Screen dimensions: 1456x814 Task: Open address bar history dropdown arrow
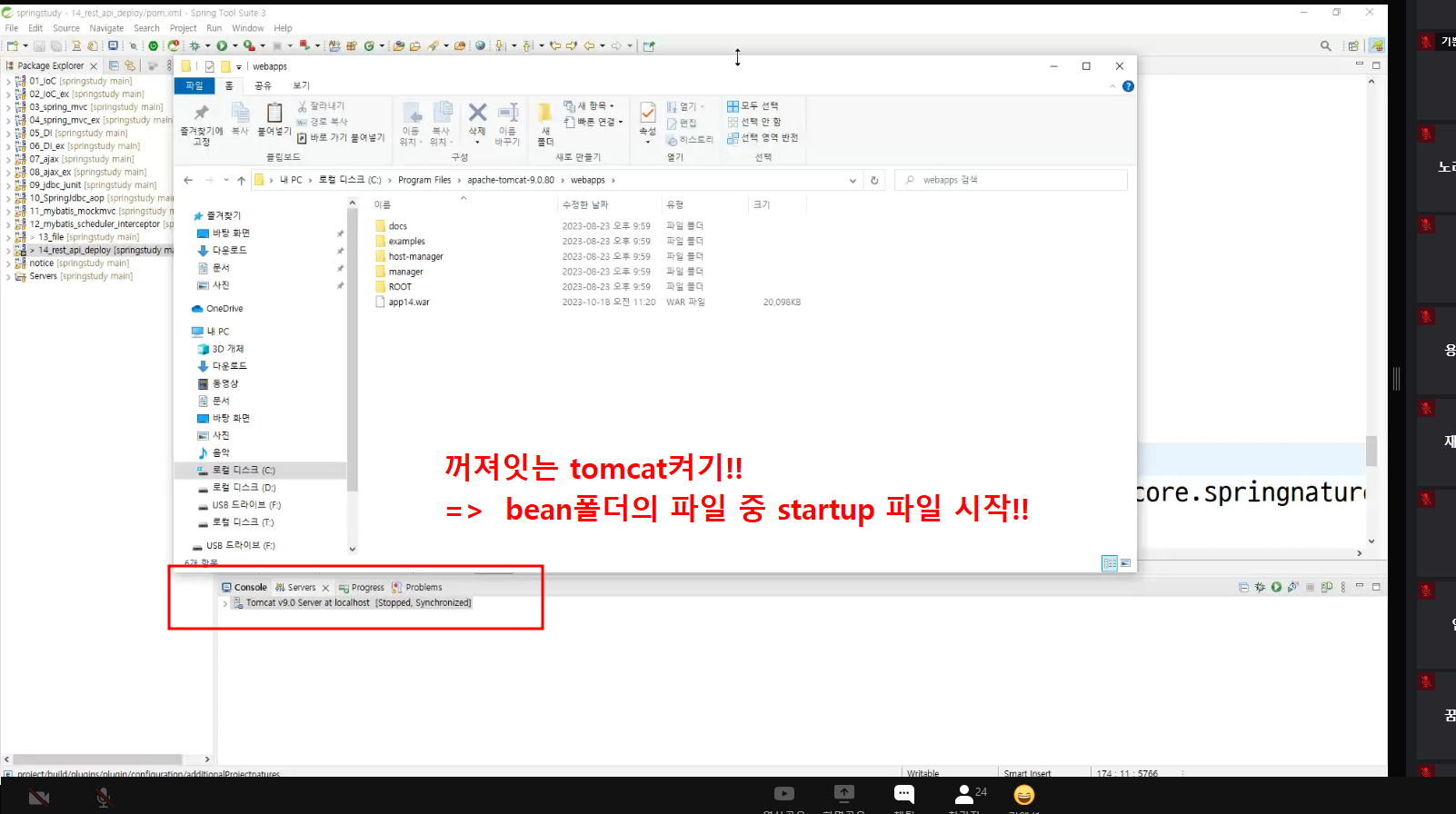pos(853,180)
